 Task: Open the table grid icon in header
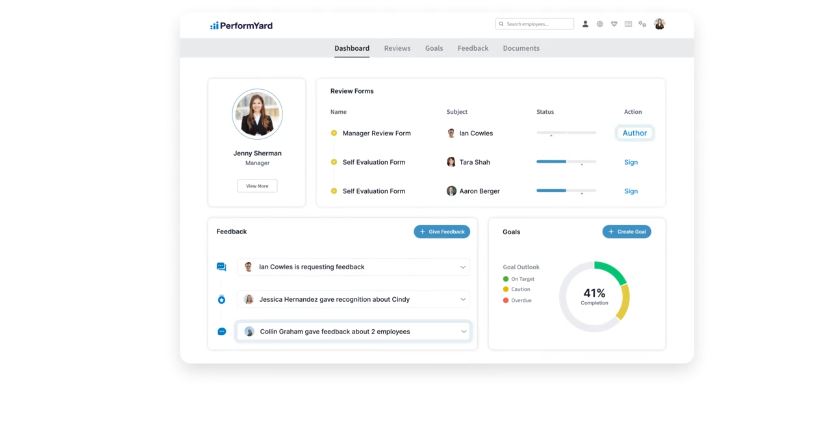628,24
